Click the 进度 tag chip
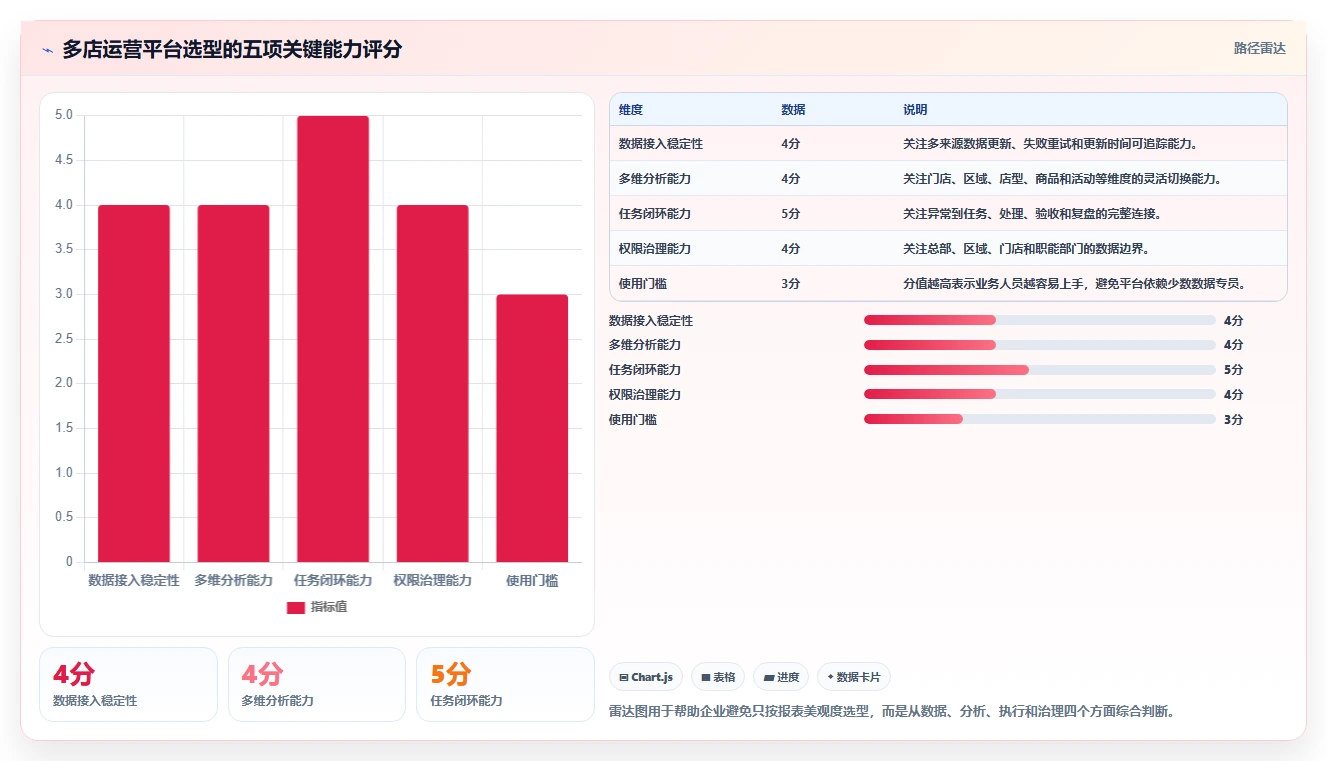1327x761 pixels. [x=781, y=677]
